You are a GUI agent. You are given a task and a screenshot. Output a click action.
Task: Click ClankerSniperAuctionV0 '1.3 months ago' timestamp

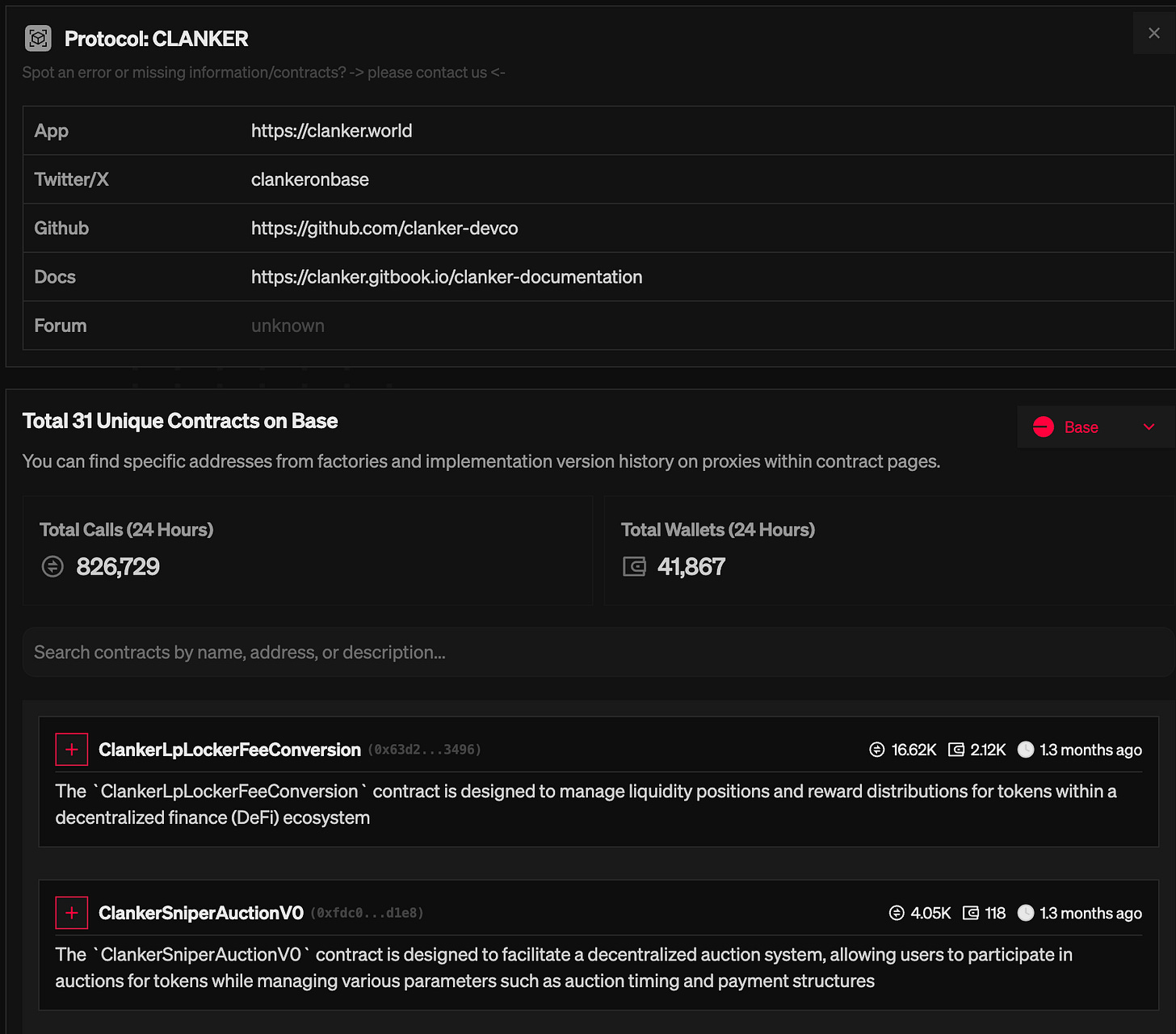(1091, 913)
